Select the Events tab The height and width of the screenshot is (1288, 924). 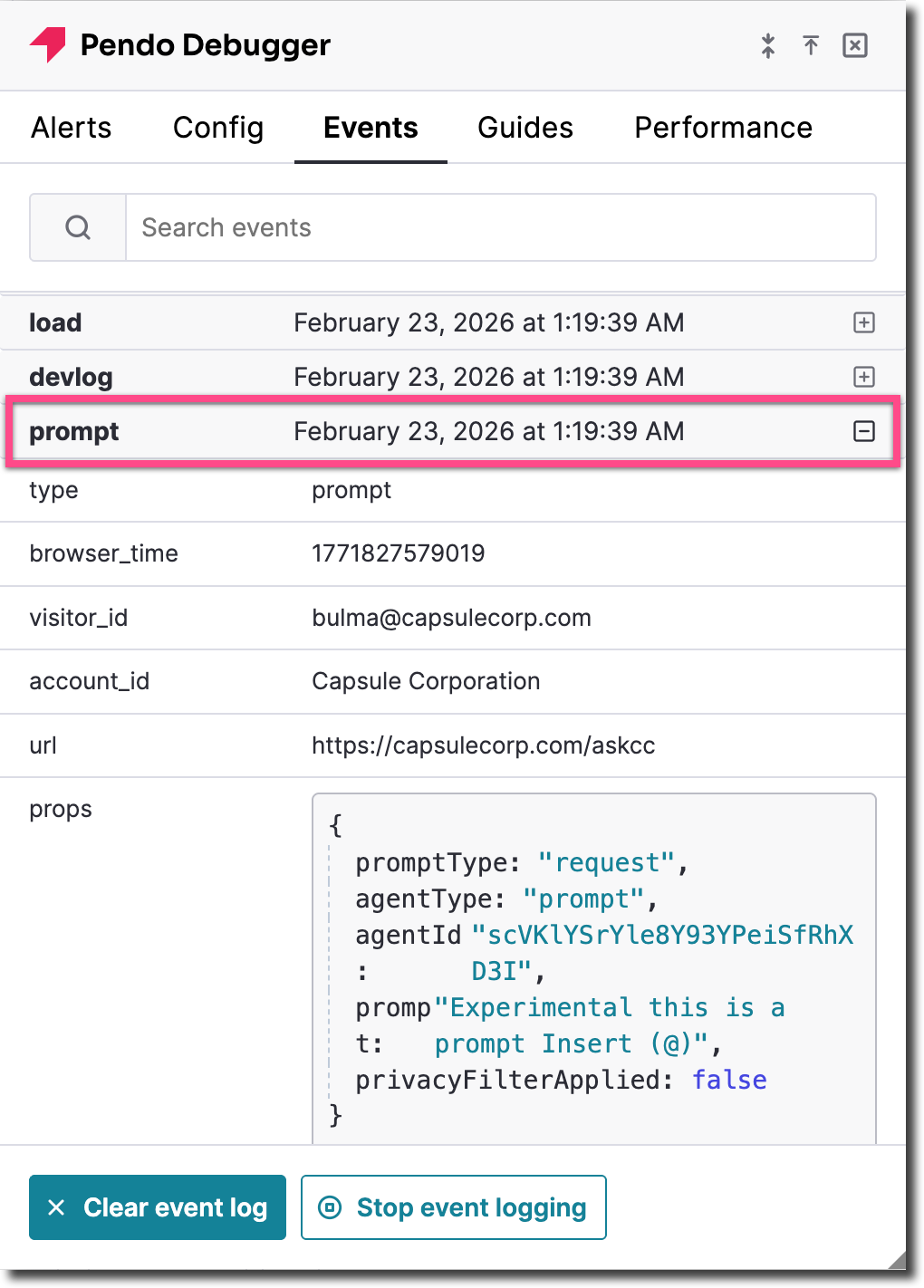pyautogui.click(x=371, y=128)
